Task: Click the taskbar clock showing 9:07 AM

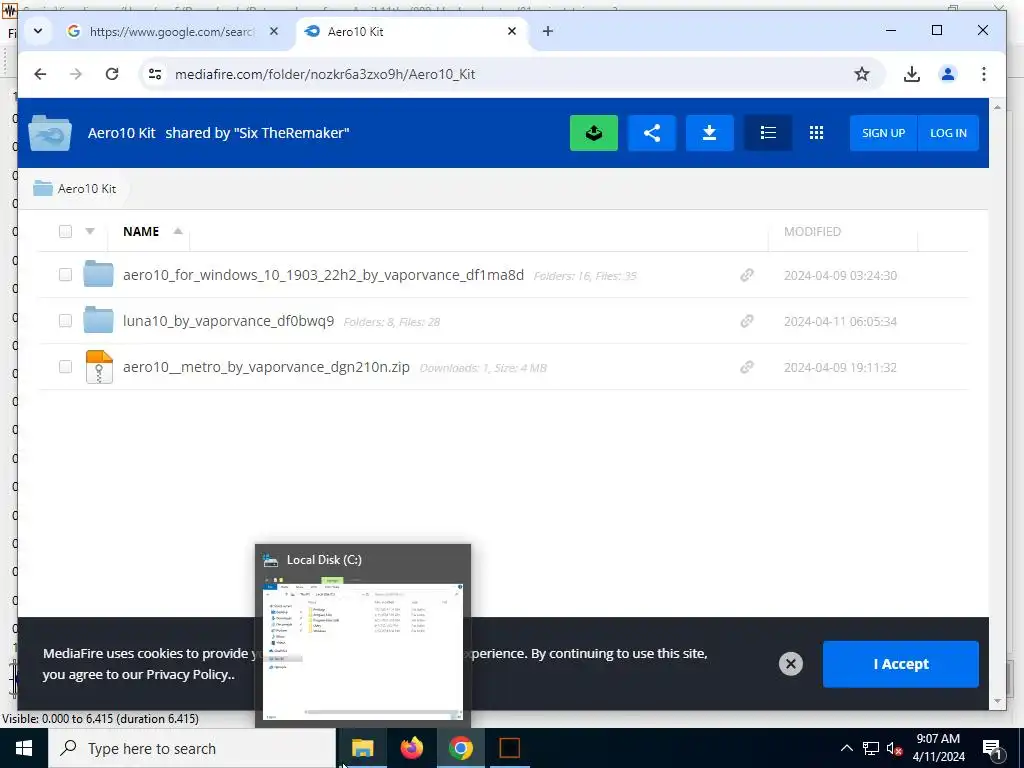Action: click(938, 748)
